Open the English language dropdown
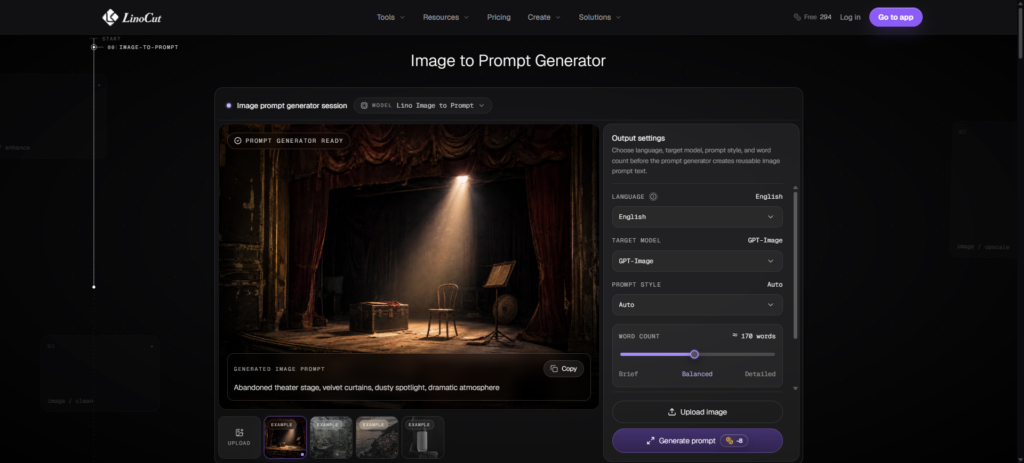1024x463 pixels. (697, 217)
